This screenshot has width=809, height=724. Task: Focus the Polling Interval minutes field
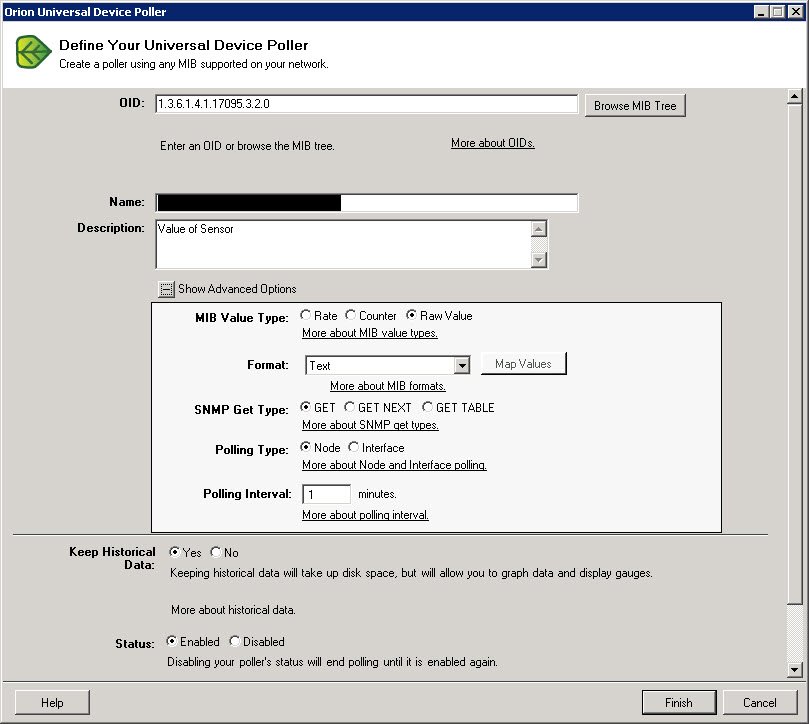click(327, 494)
